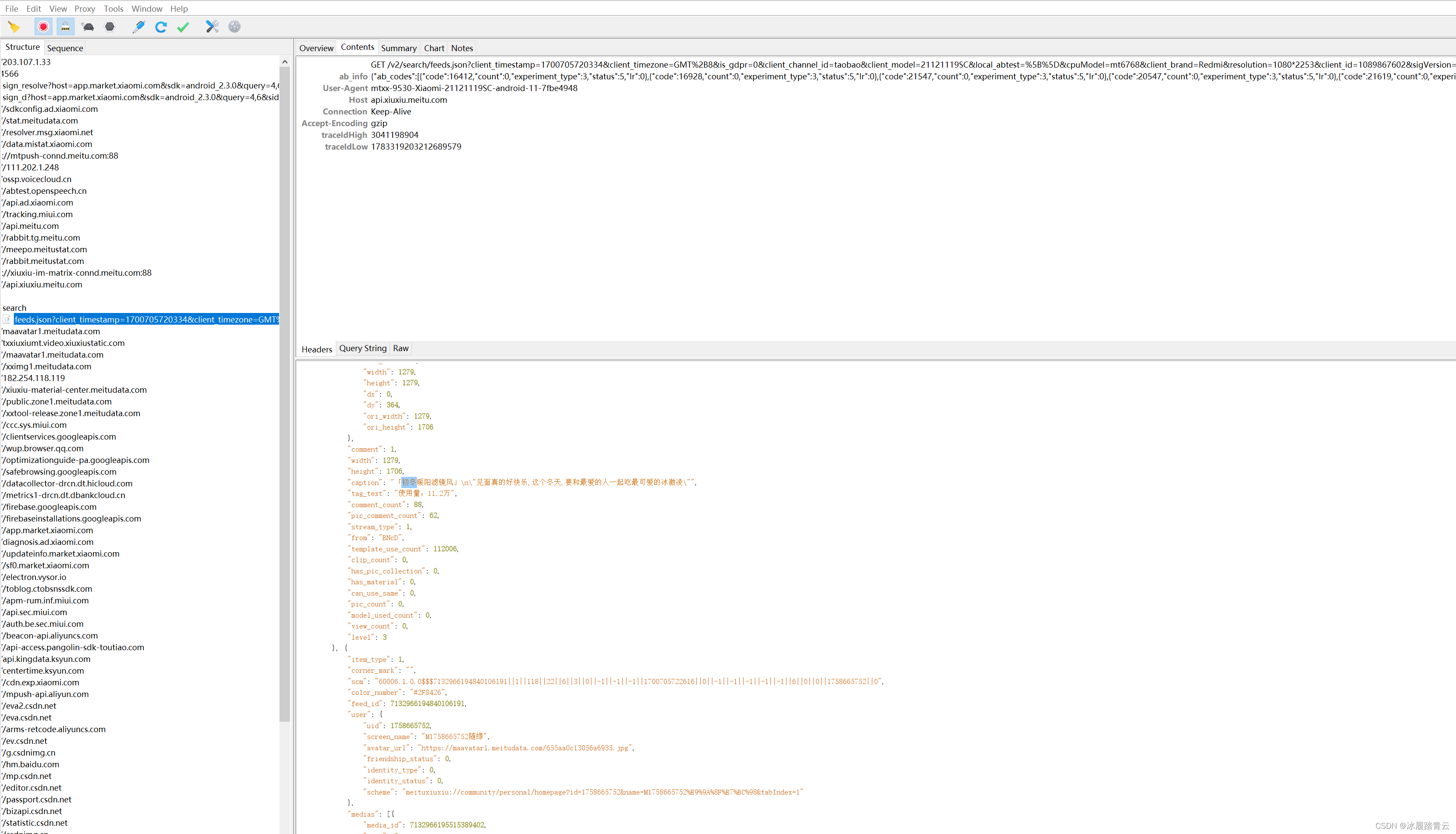Toggle breakpoints with the hexagon icon
The height and width of the screenshot is (834, 1456).
(x=109, y=27)
